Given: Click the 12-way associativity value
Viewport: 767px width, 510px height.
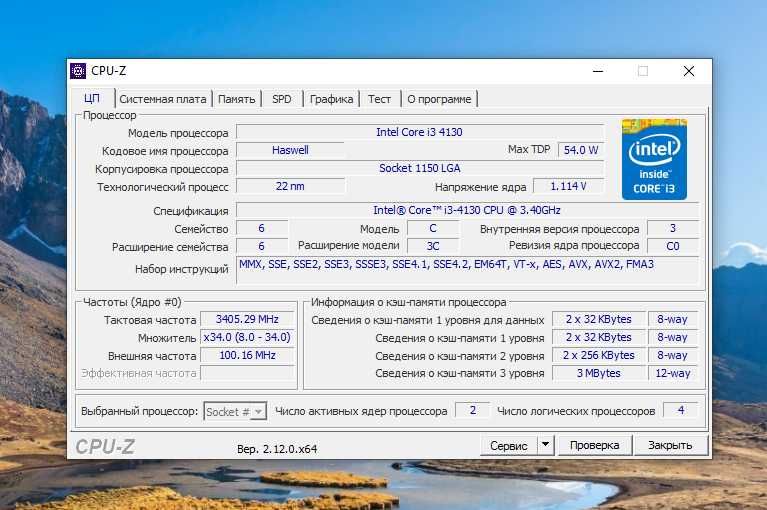Looking at the screenshot, I should [x=673, y=373].
